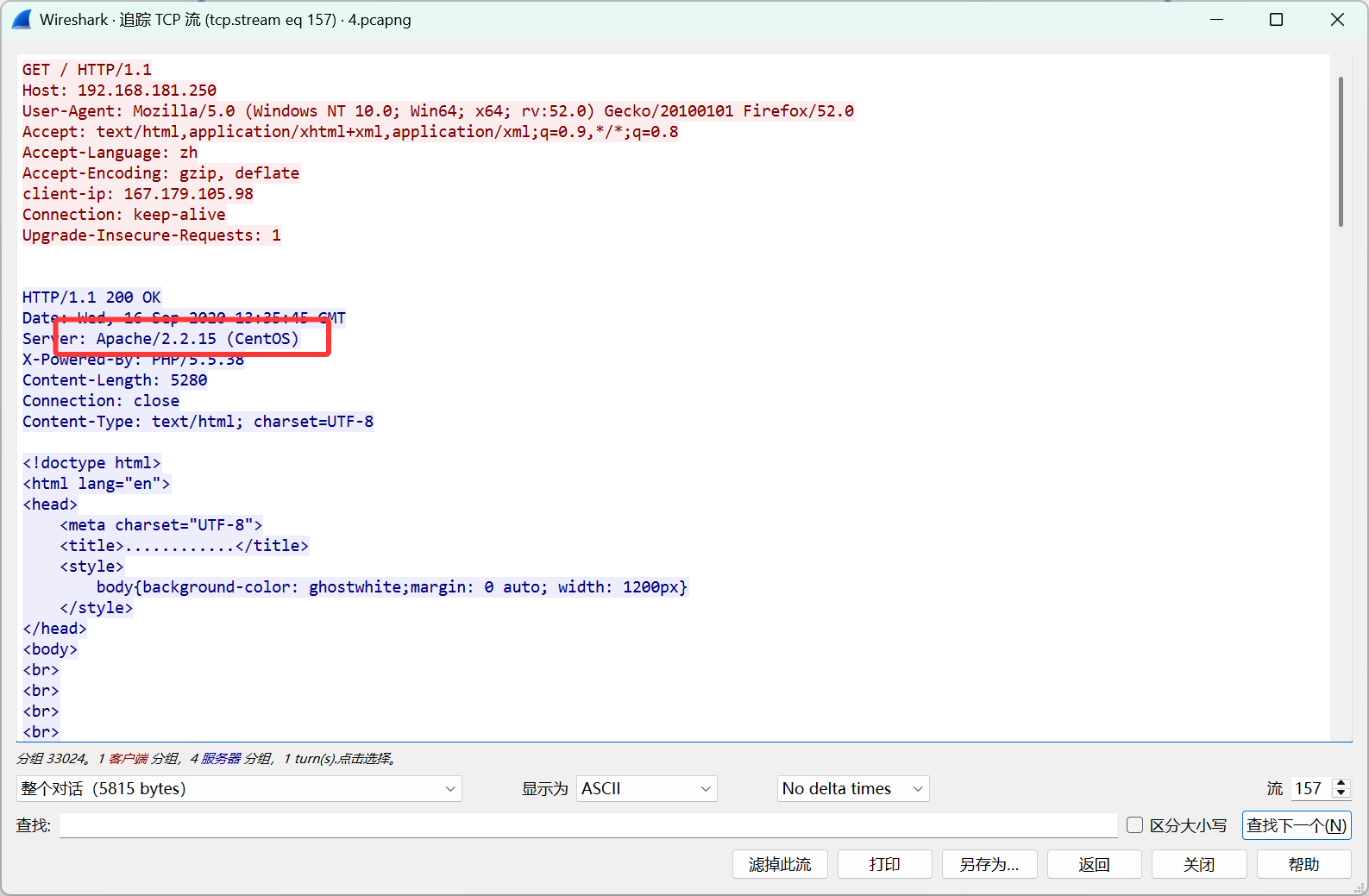
Task: Open the 整个对话 (5815 bytes) dropdown
Action: pyautogui.click(x=239, y=788)
